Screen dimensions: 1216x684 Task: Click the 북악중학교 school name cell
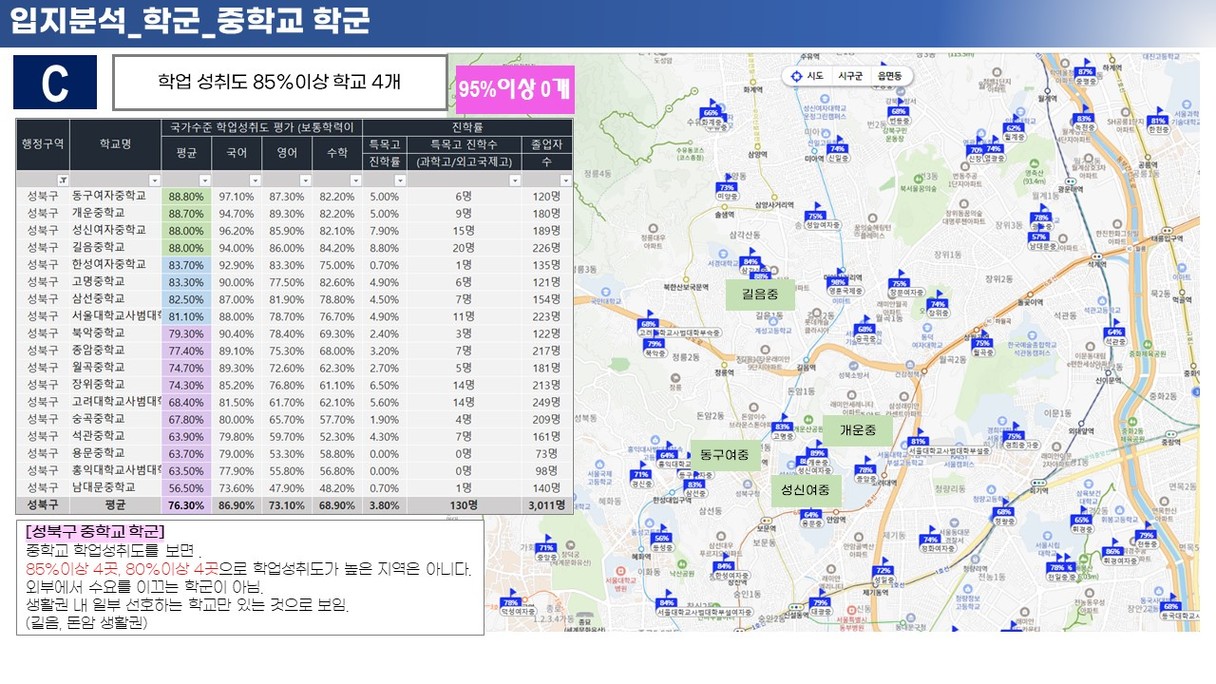click(x=116, y=332)
